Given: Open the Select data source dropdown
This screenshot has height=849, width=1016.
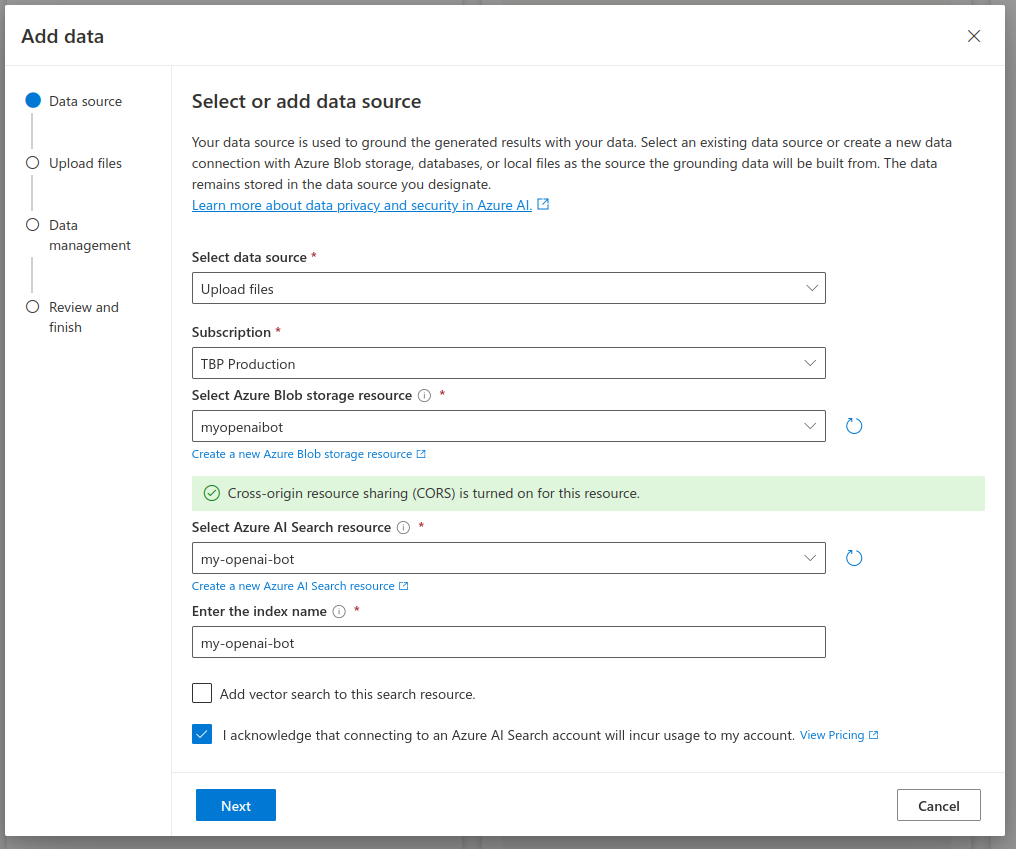Looking at the screenshot, I should (x=508, y=289).
